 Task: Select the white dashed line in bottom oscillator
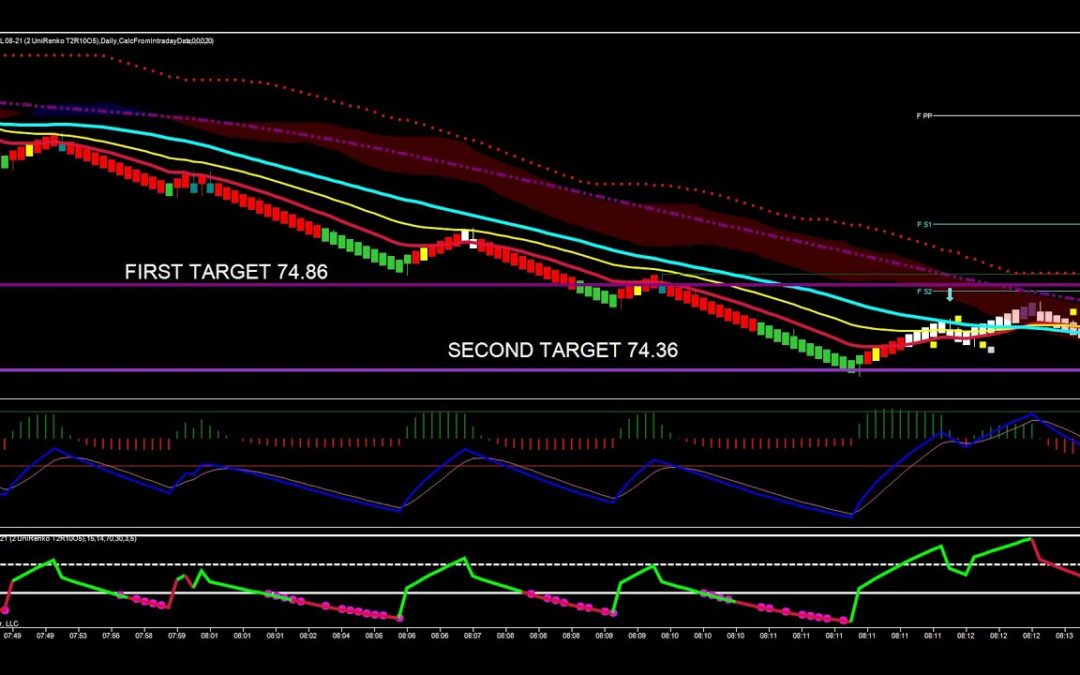540,564
